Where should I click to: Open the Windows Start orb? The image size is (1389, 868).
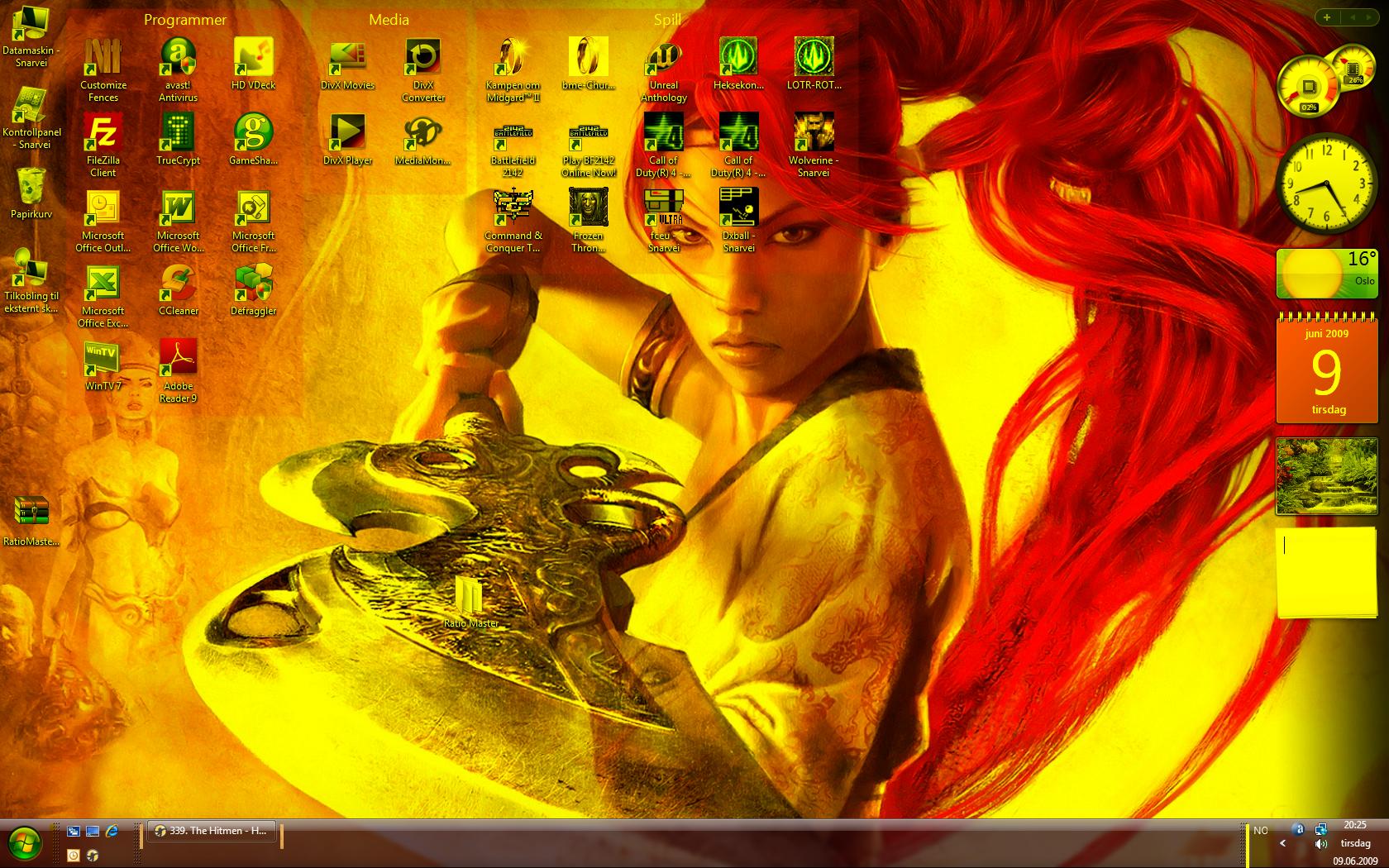[x=26, y=844]
